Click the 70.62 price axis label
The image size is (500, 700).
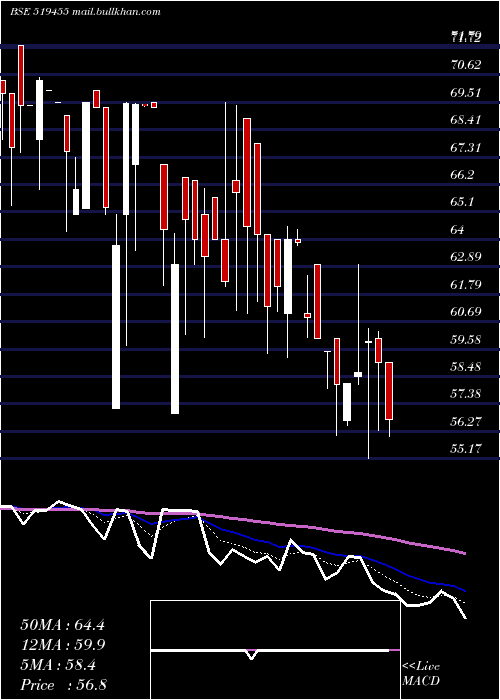pos(466,65)
